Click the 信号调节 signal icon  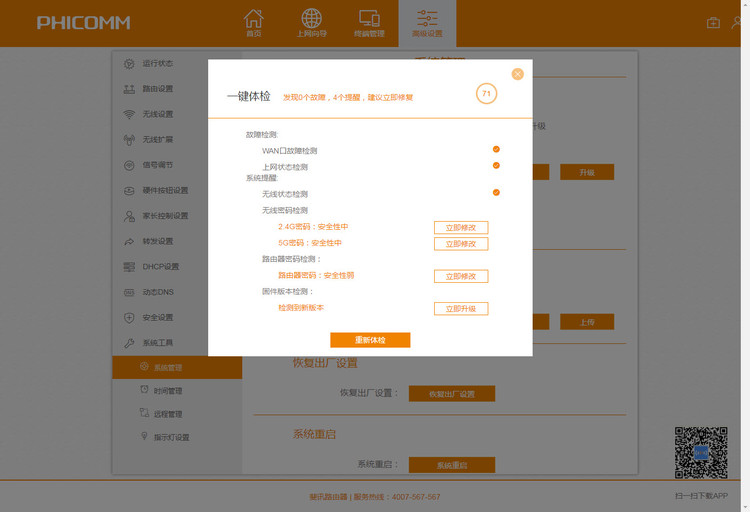129,165
